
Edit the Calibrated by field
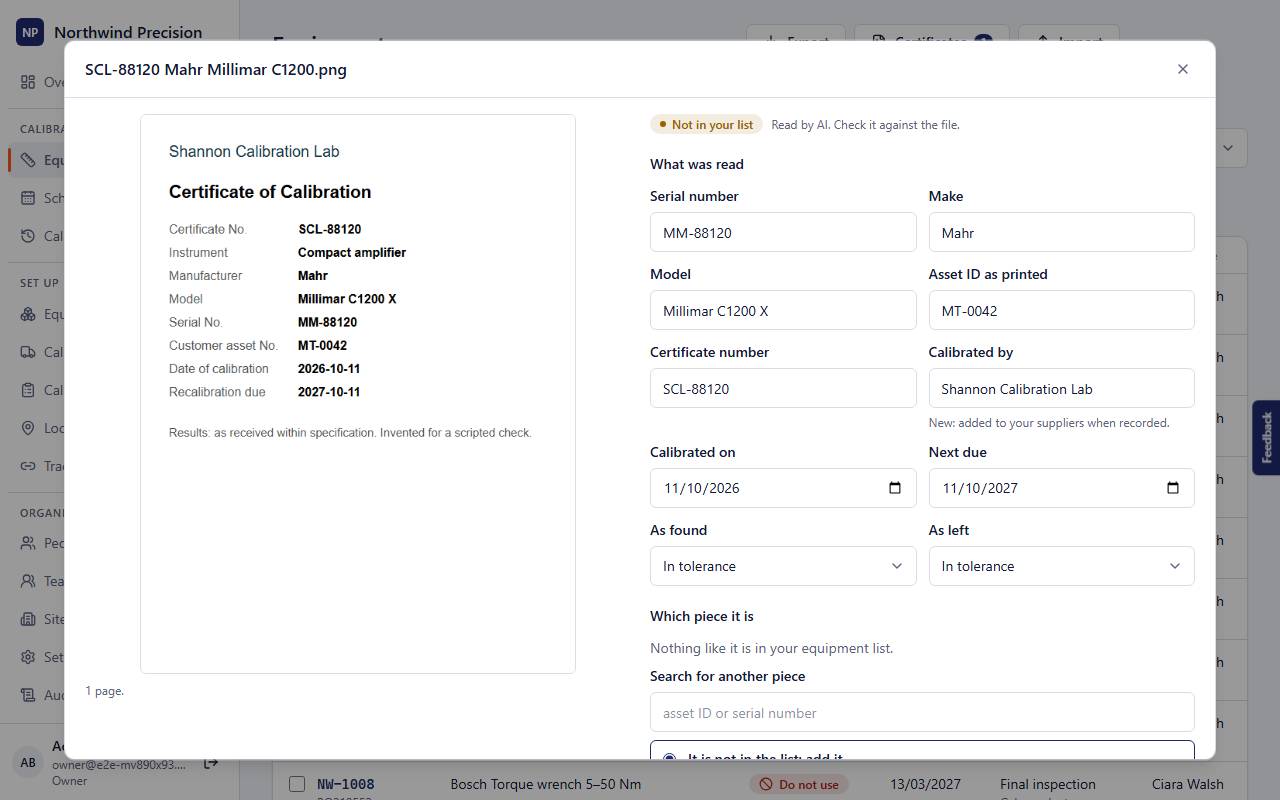[1061, 388]
